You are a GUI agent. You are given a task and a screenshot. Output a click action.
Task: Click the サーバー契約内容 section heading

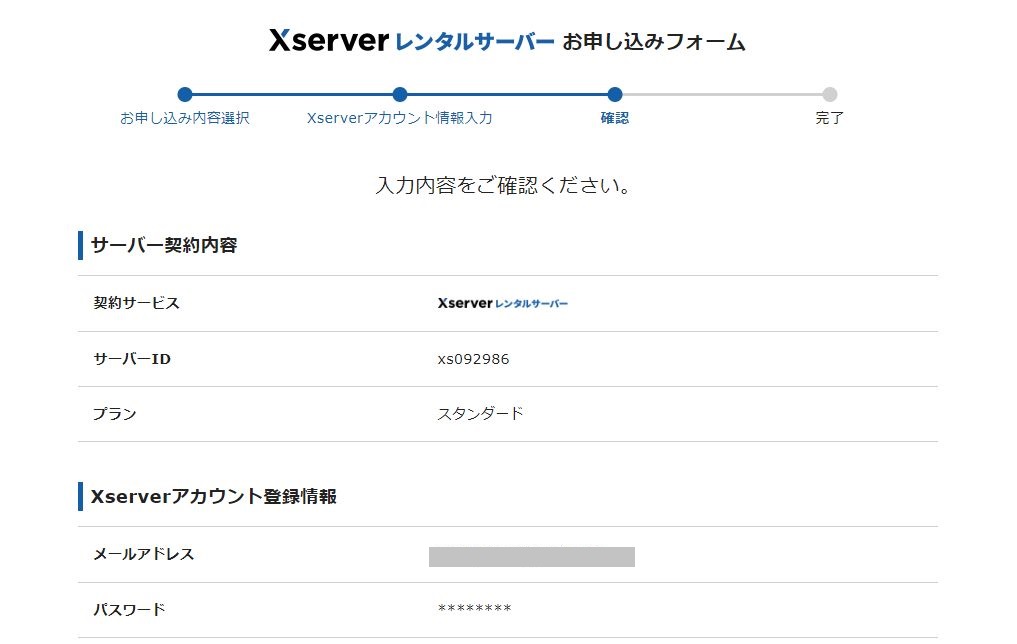(164, 245)
